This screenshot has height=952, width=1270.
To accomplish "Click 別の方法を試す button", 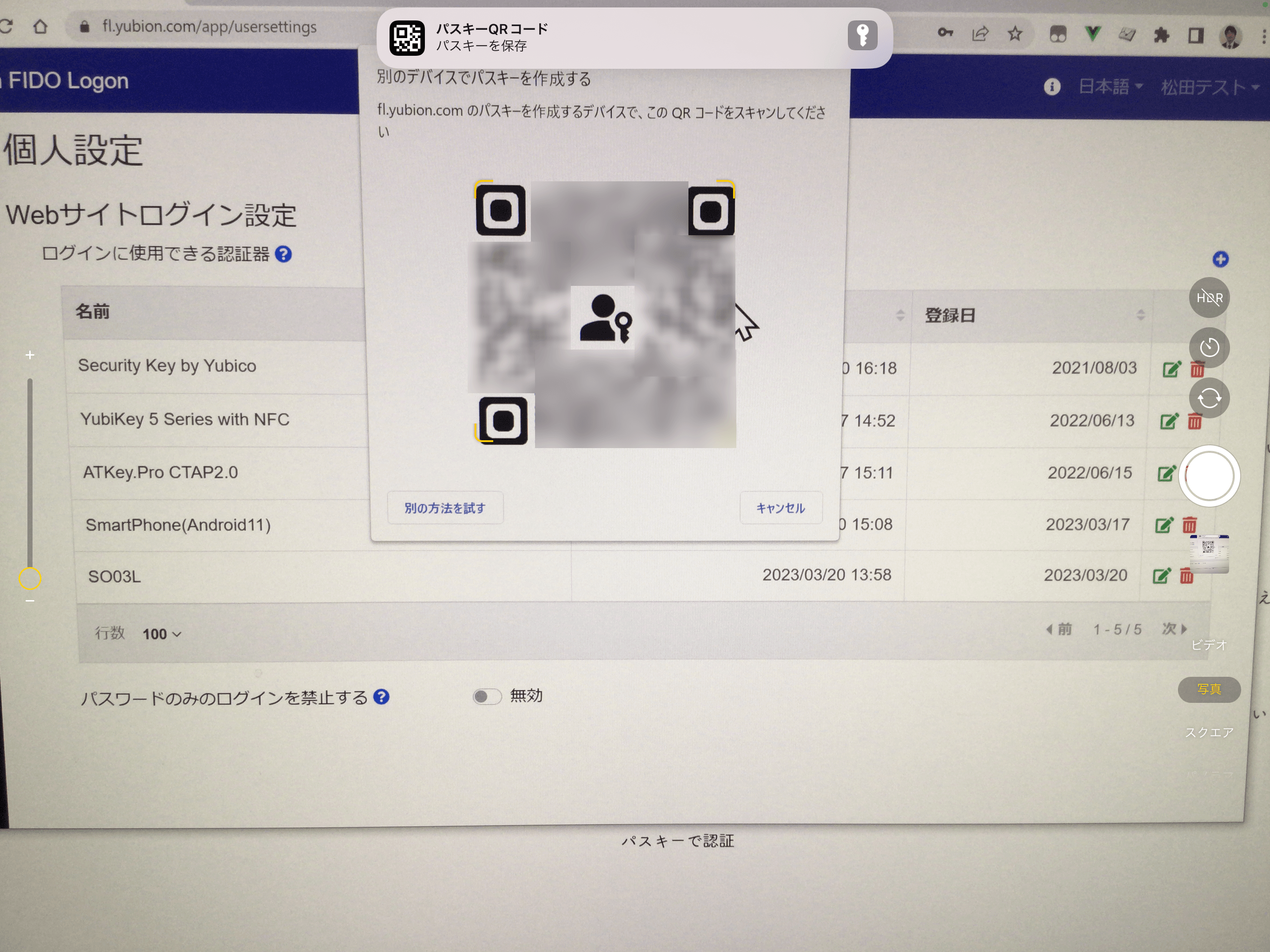I will [x=445, y=508].
